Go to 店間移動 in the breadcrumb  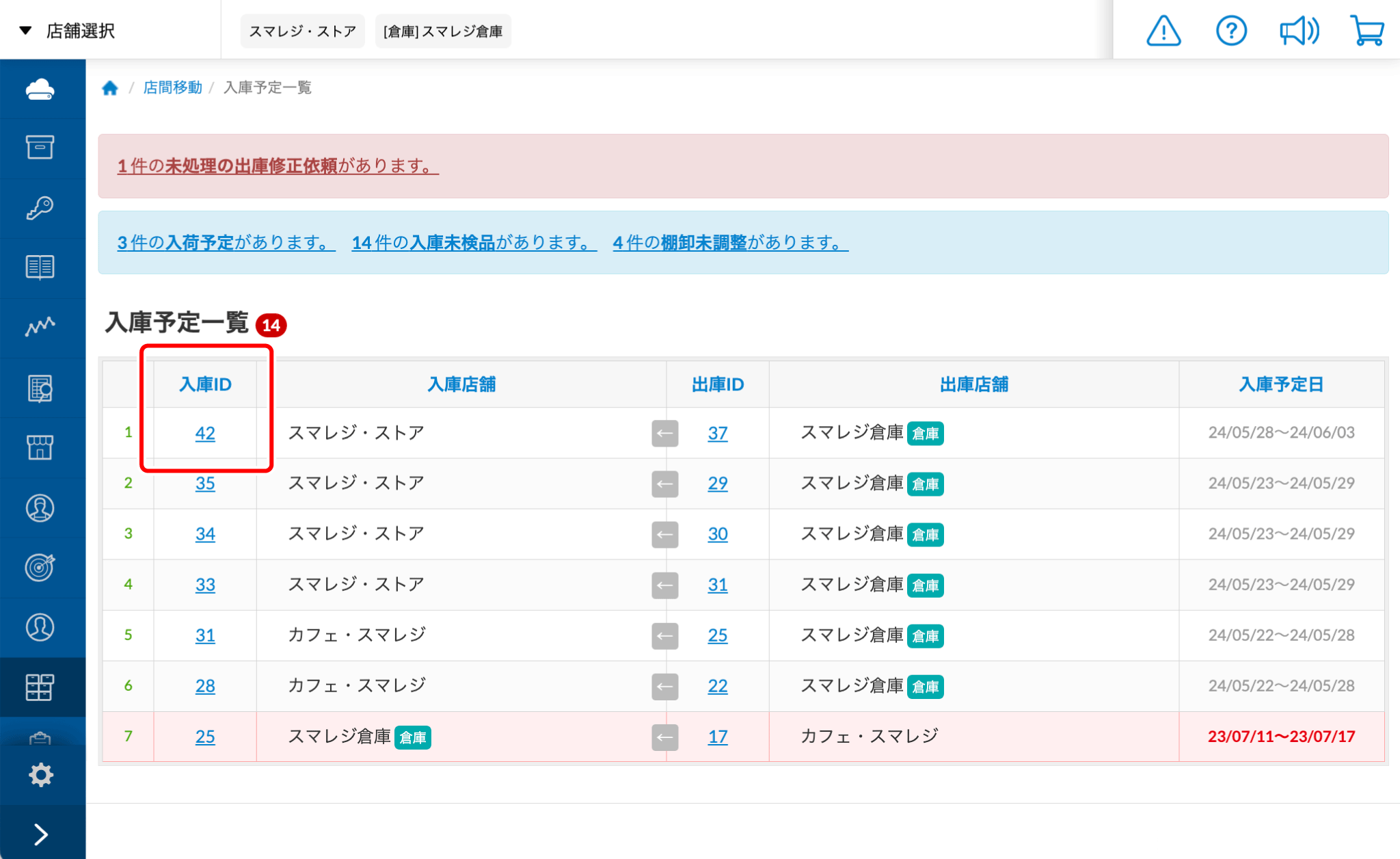172,88
